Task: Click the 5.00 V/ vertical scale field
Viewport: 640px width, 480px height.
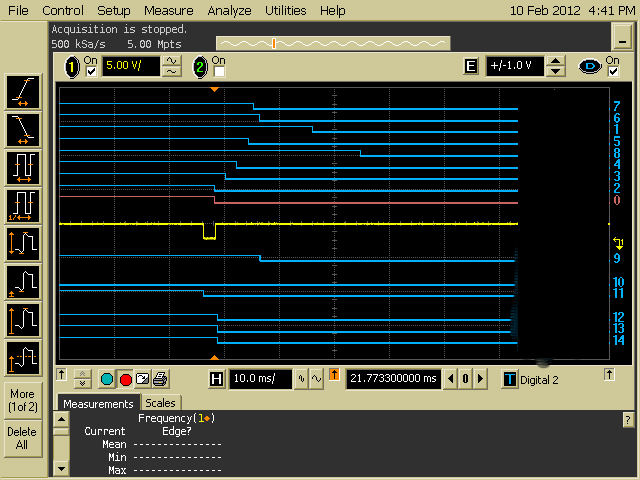Action: point(131,66)
